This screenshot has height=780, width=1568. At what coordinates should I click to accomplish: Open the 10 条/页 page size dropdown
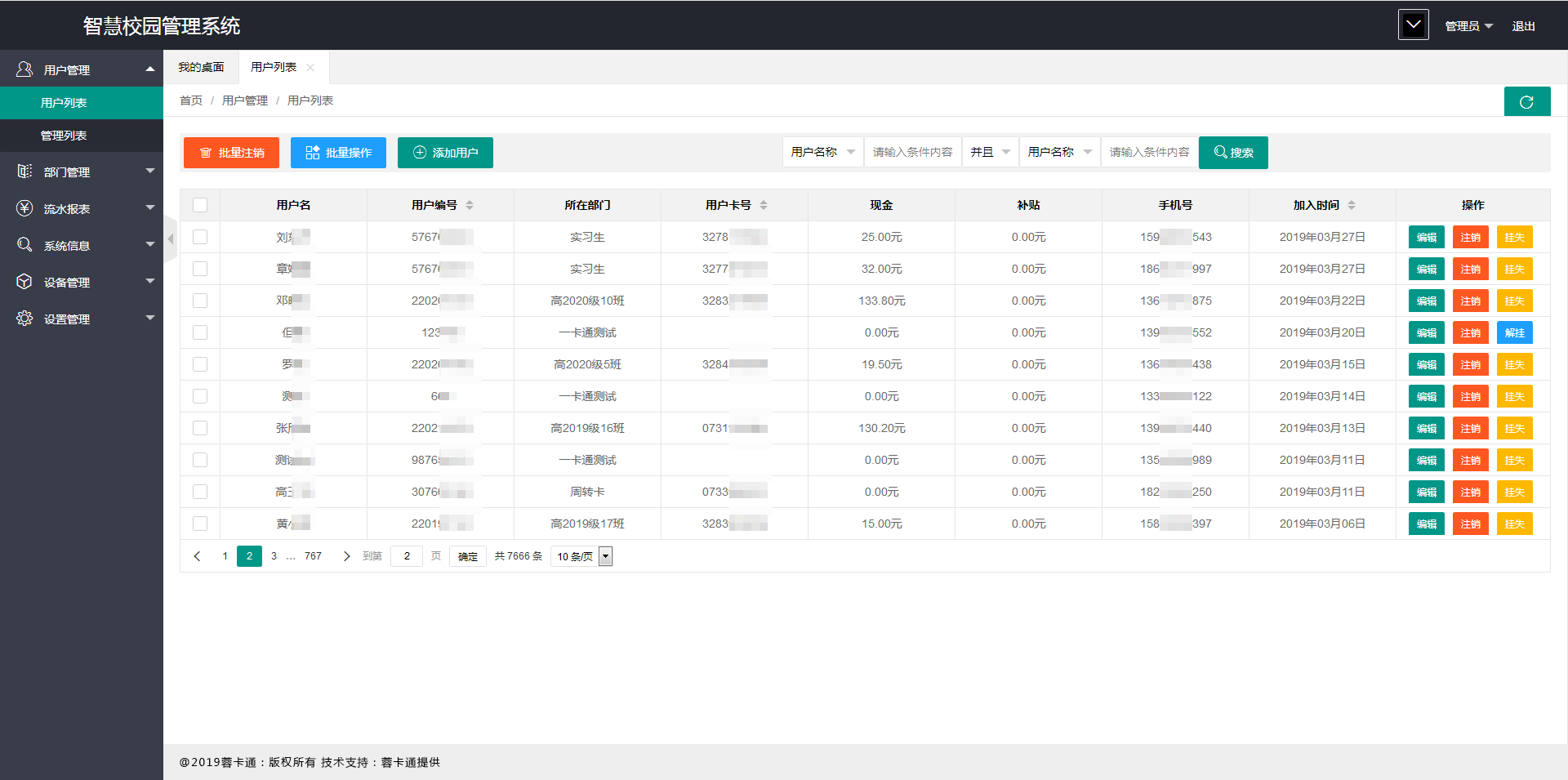pyautogui.click(x=581, y=556)
